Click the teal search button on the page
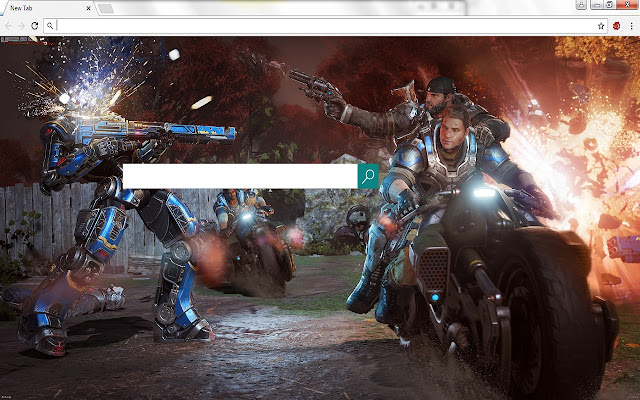Screen dimensions: 640x400 pyautogui.click(x=368, y=176)
